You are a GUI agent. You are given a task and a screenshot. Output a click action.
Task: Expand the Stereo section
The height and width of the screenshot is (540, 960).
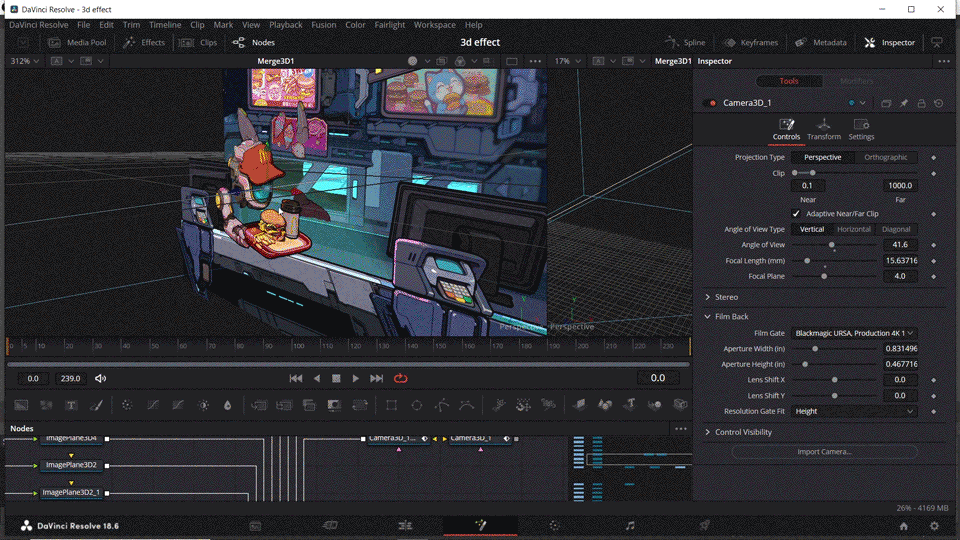point(726,297)
